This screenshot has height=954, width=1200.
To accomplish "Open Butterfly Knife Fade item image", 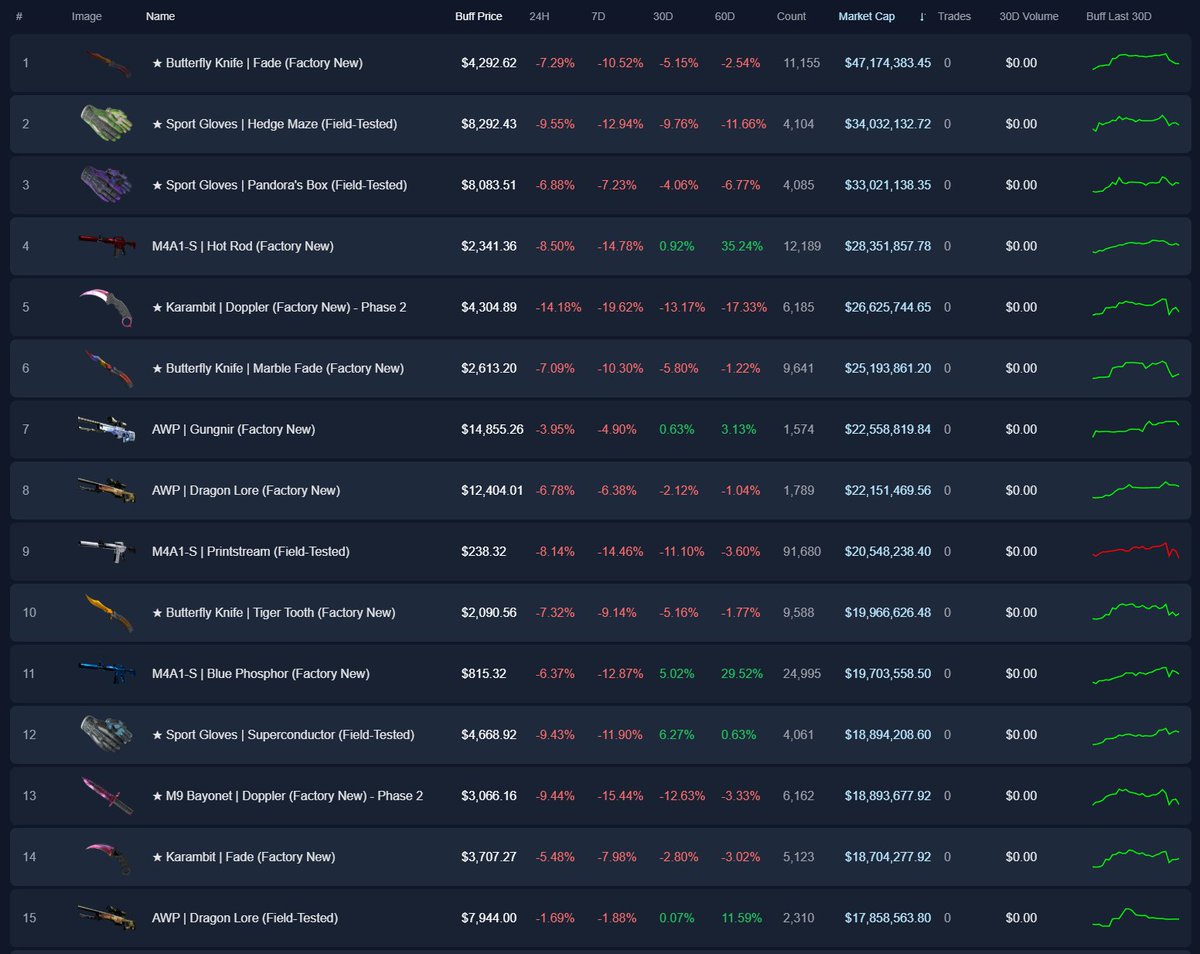I will pyautogui.click(x=106, y=63).
